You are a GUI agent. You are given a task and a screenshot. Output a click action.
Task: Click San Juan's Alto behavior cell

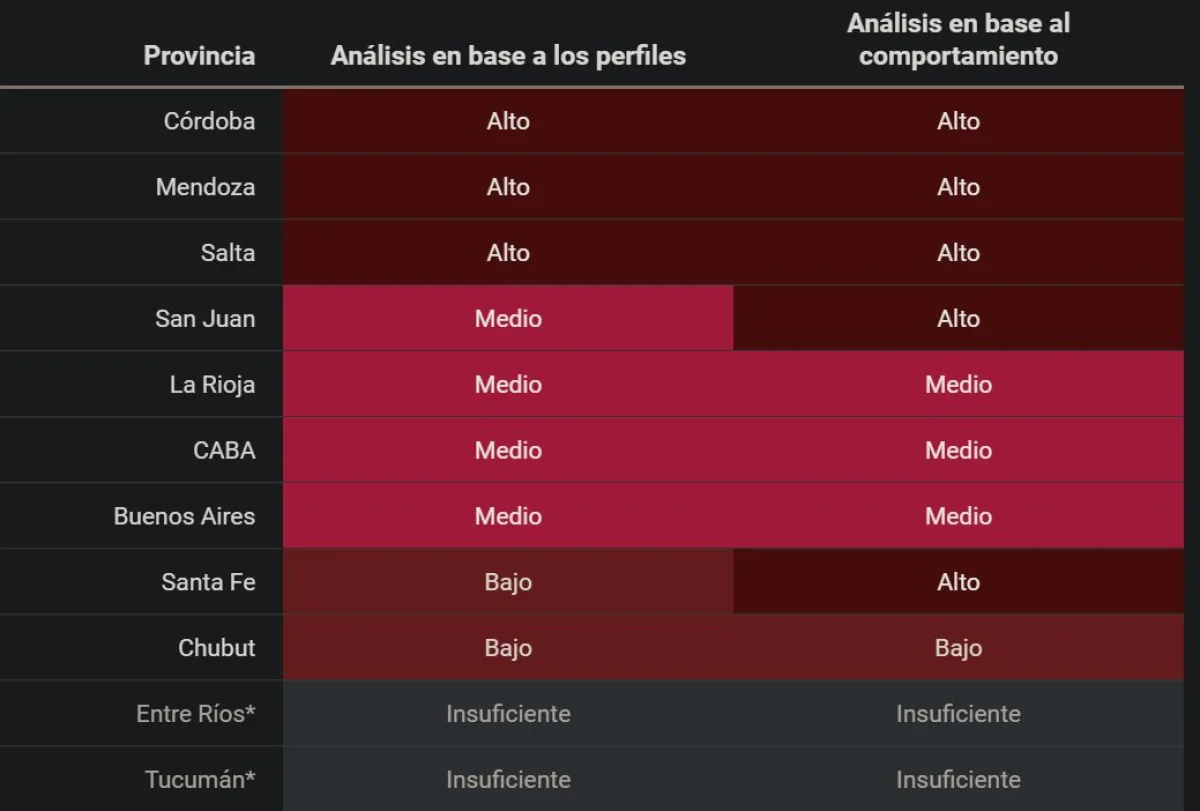click(x=958, y=318)
